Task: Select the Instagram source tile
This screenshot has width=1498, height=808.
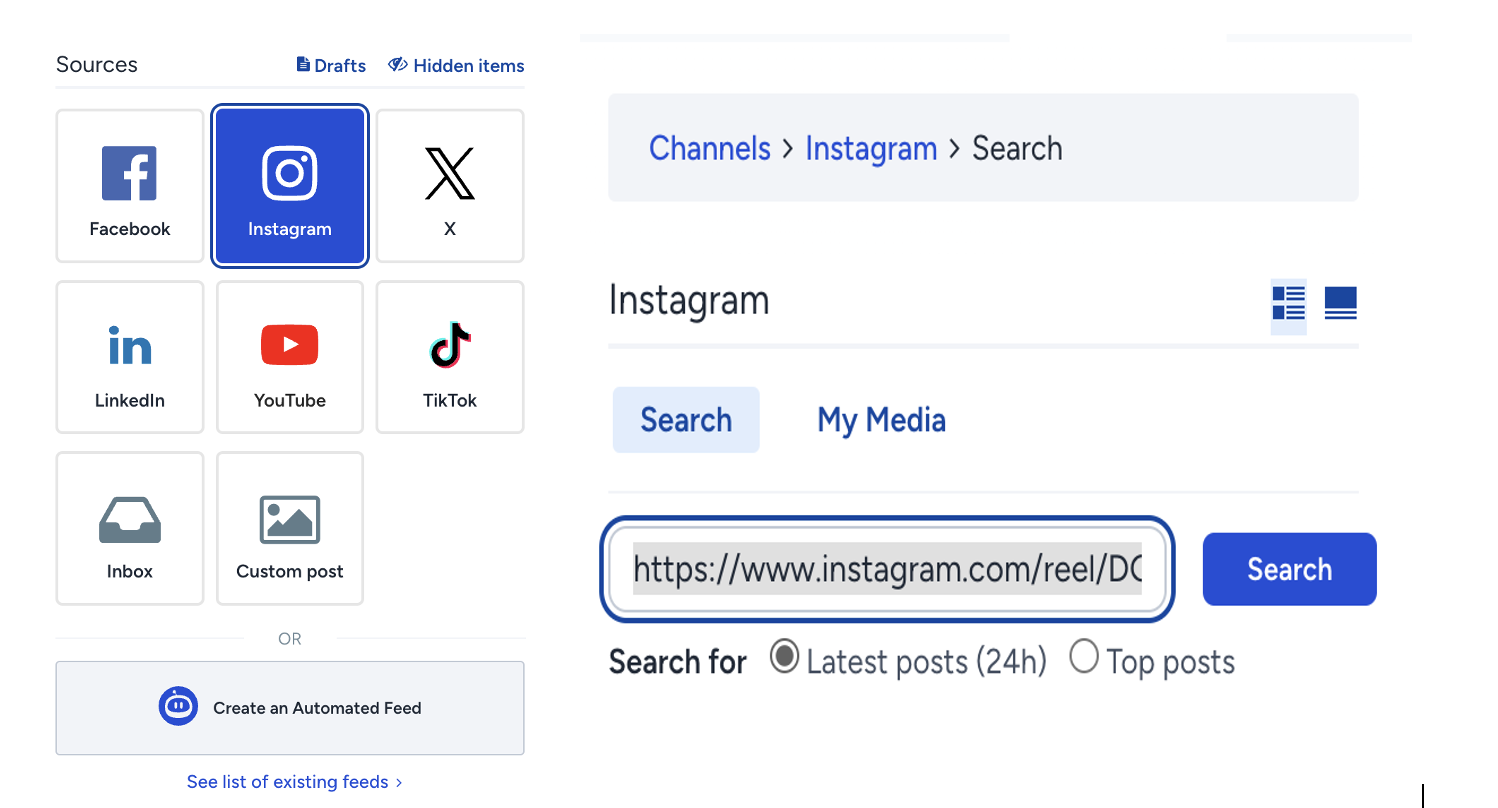Action: 290,186
